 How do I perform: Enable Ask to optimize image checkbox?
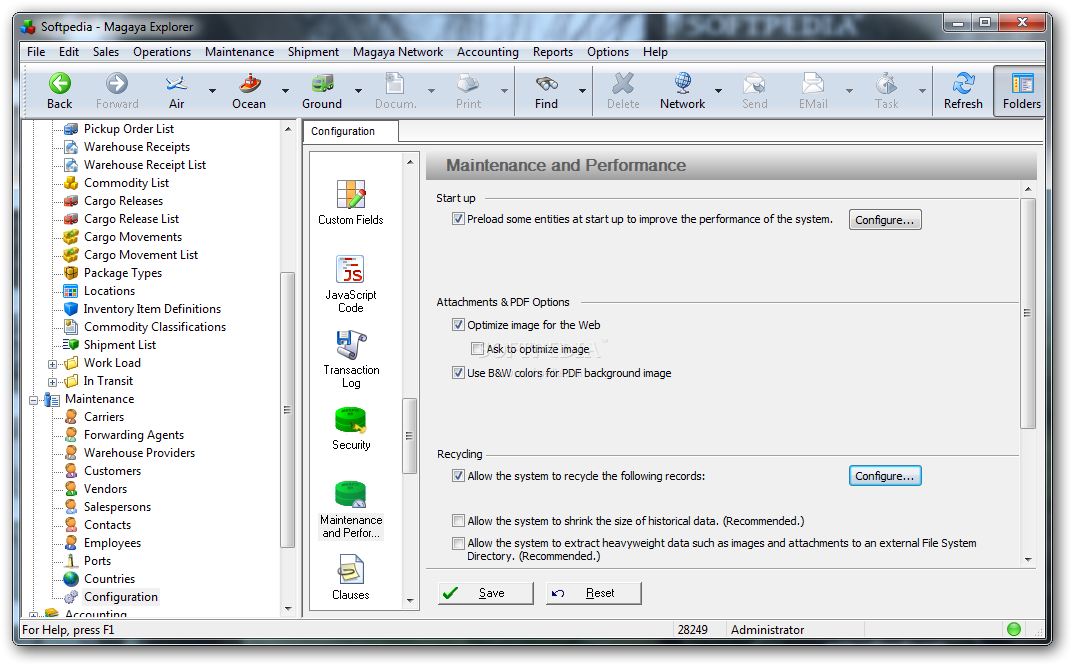(478, 348)
